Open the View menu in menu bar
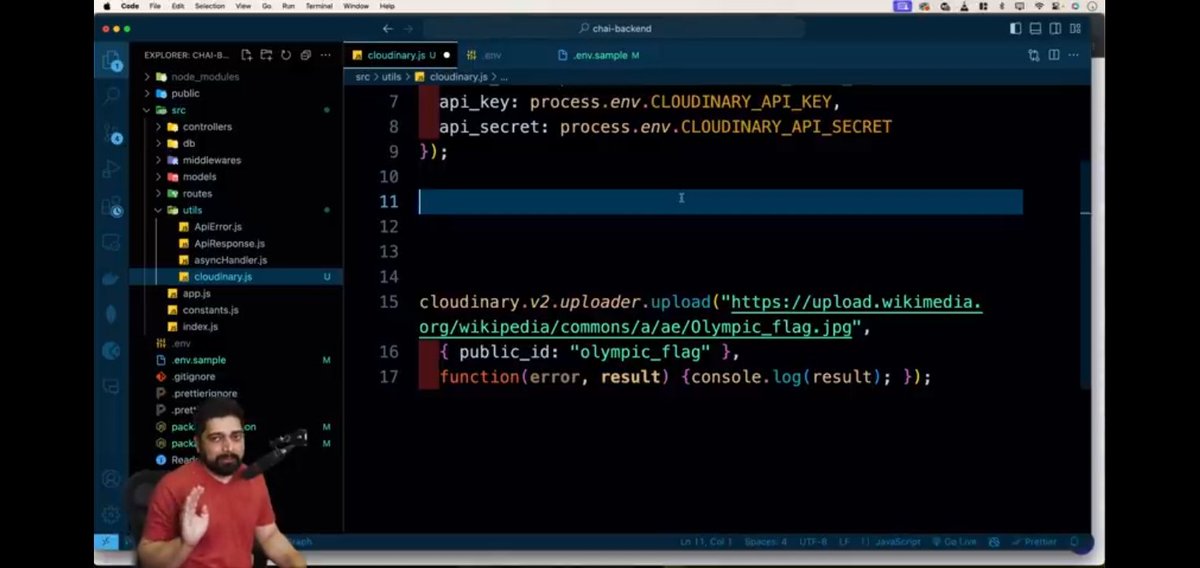The height and width of the screenshot is (568, 1200). pyautogui.click(x=244, y=6)
